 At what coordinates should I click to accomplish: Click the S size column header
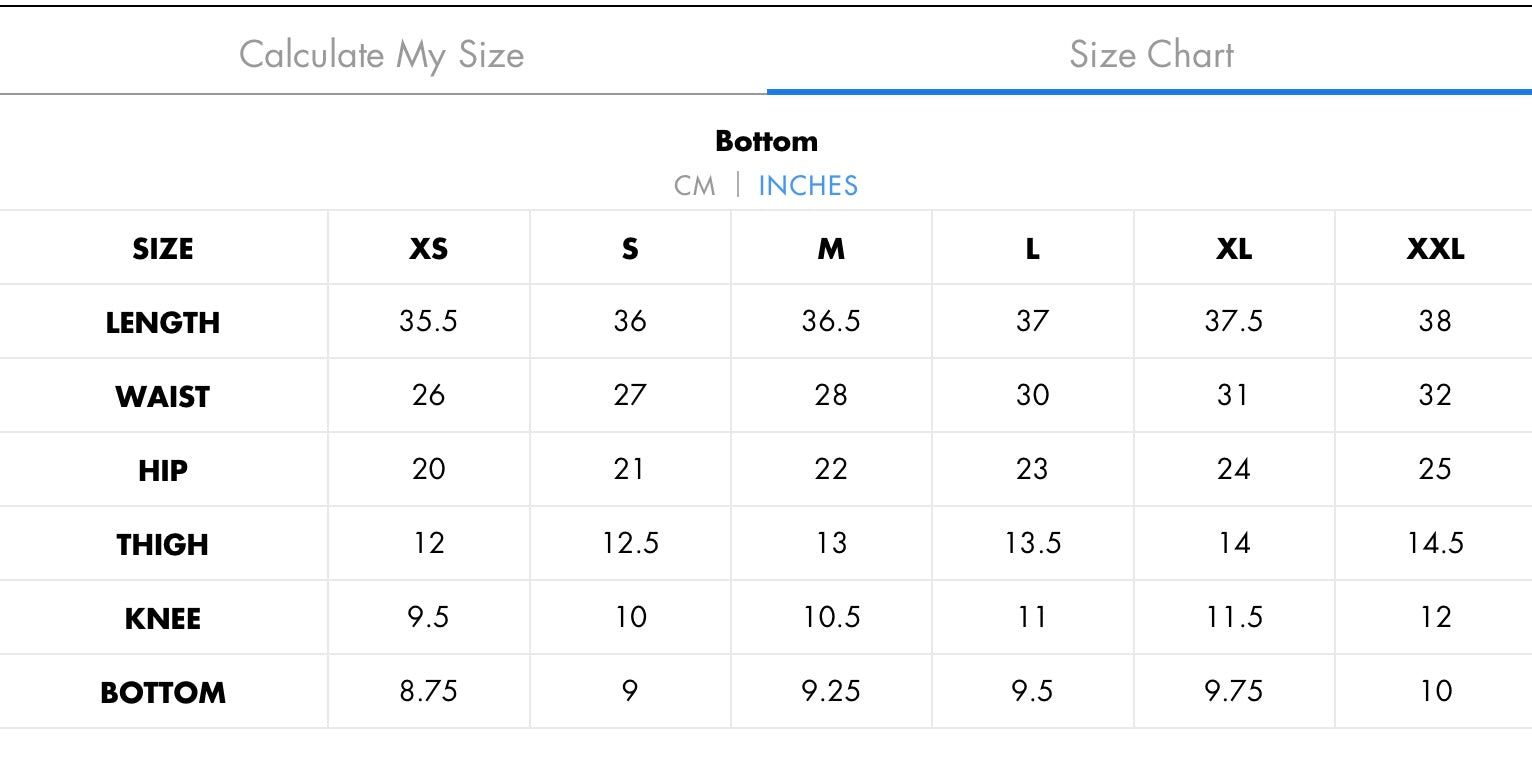630,249
